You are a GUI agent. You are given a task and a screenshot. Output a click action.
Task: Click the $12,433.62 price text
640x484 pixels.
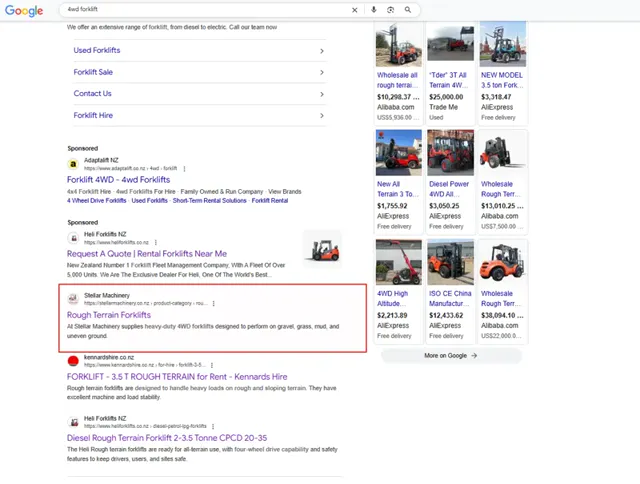[446, 315]
